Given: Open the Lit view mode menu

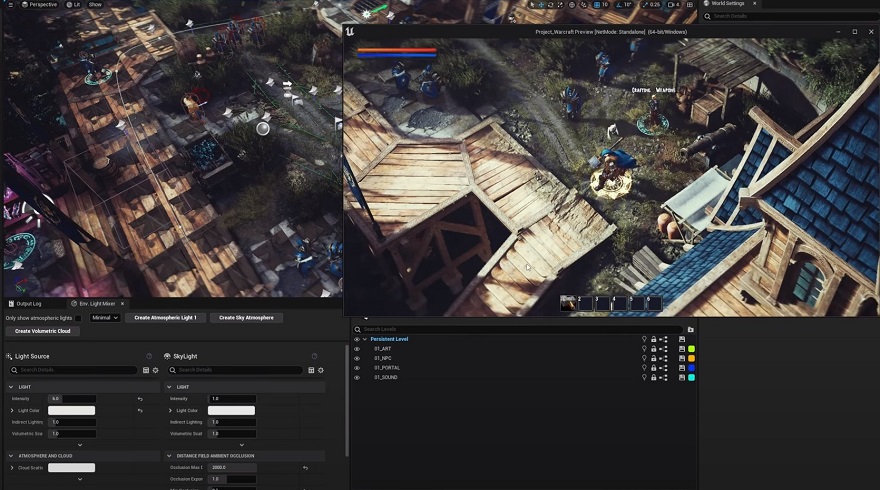Looking at the screenshot, I should 74,4.
